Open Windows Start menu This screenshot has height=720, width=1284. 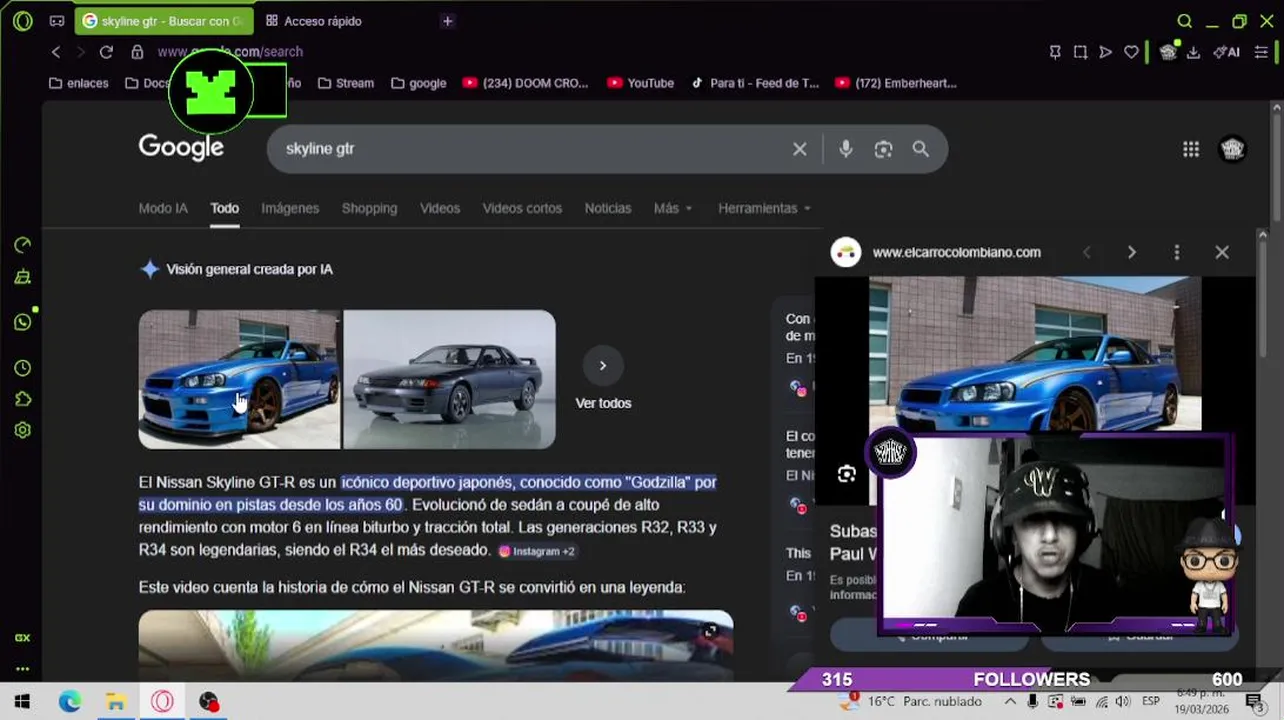[22, 702]
